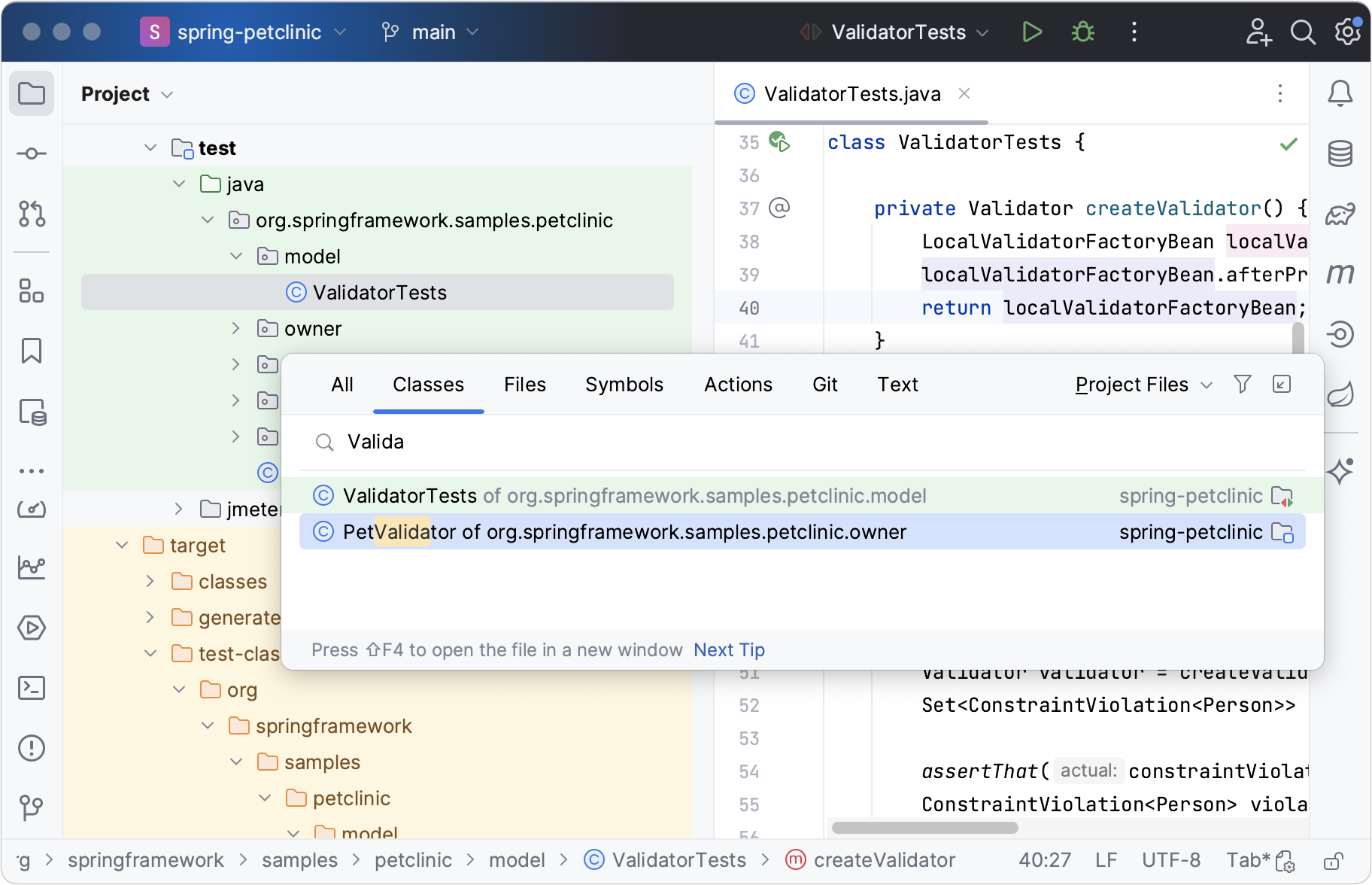Open the Gradle elephant tool window
Viewport: 1372px width, 885px height.
tap(1340, 214)
